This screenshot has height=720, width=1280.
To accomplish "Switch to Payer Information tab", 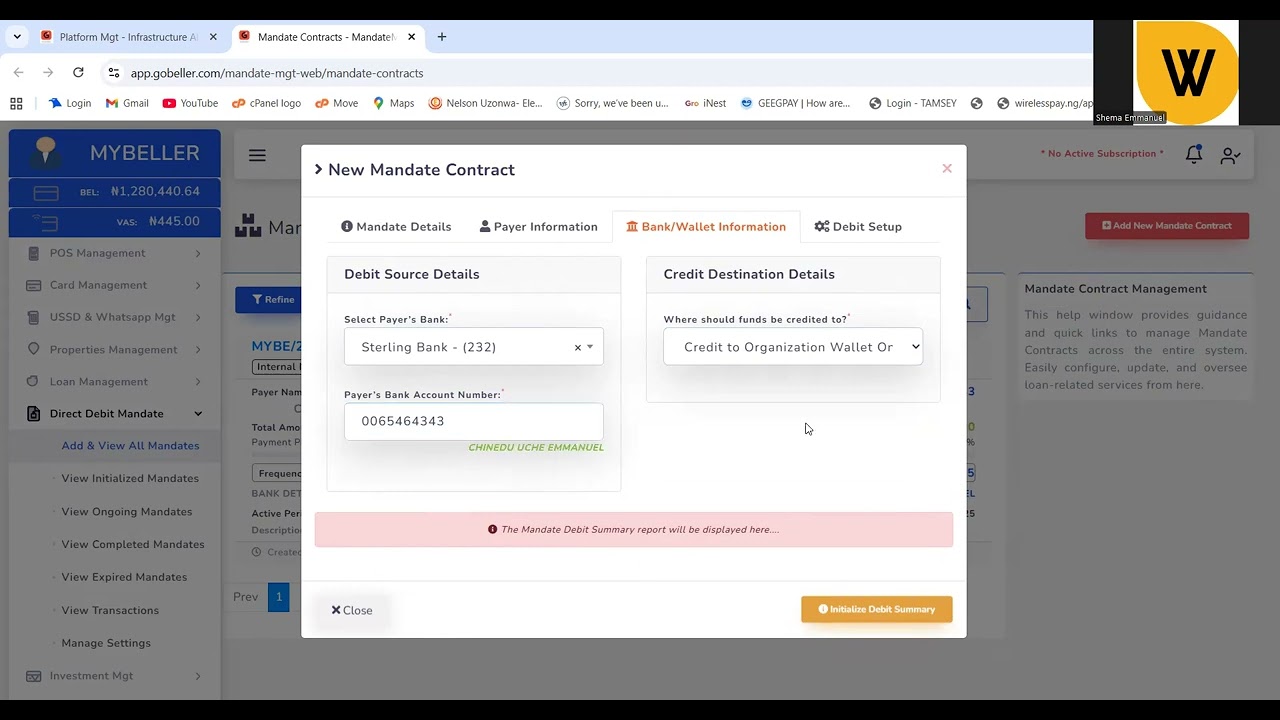I will pos(538,227).
